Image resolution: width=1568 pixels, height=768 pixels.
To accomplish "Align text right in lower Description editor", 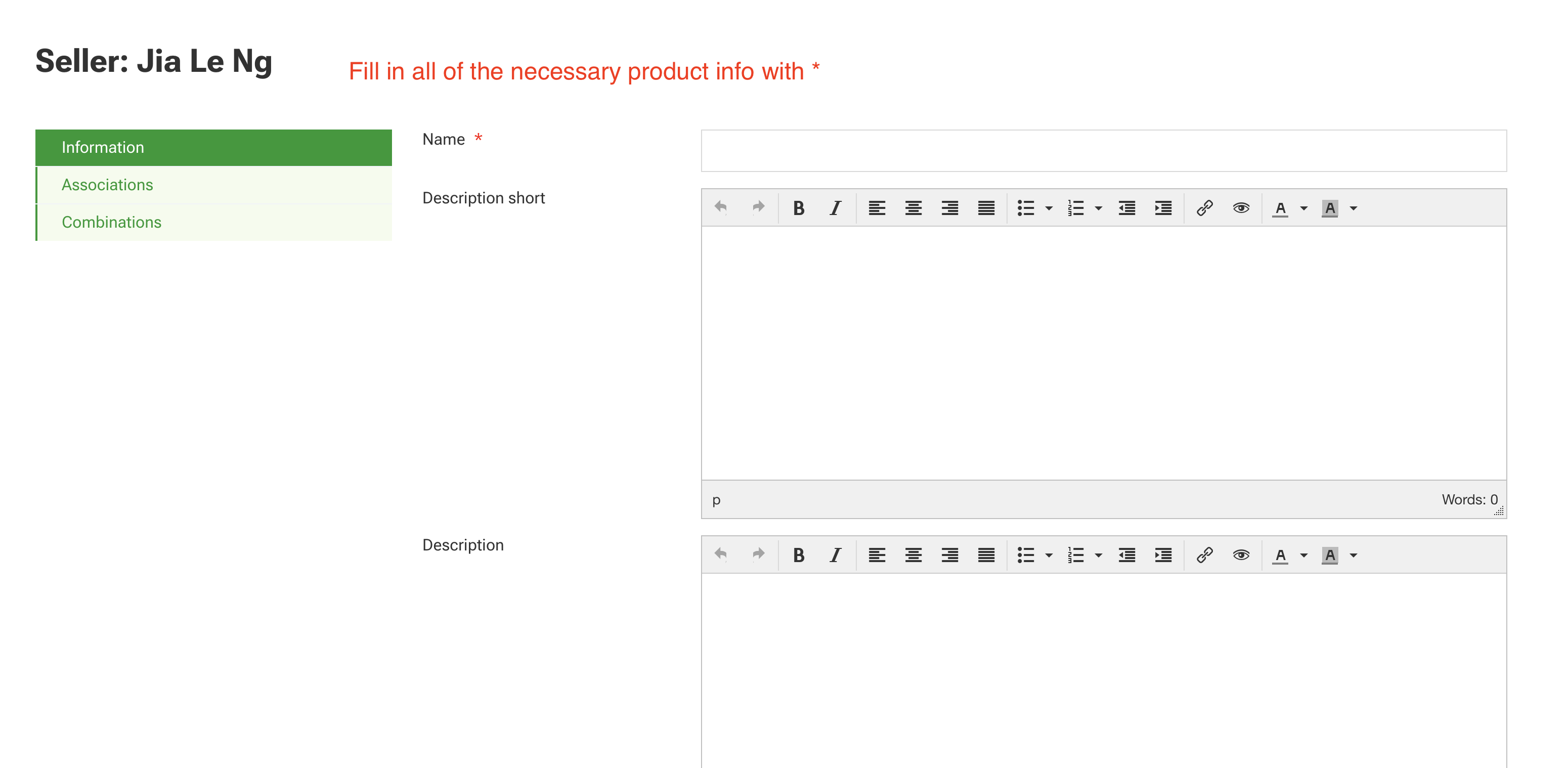I will click(x=949, y=555).
